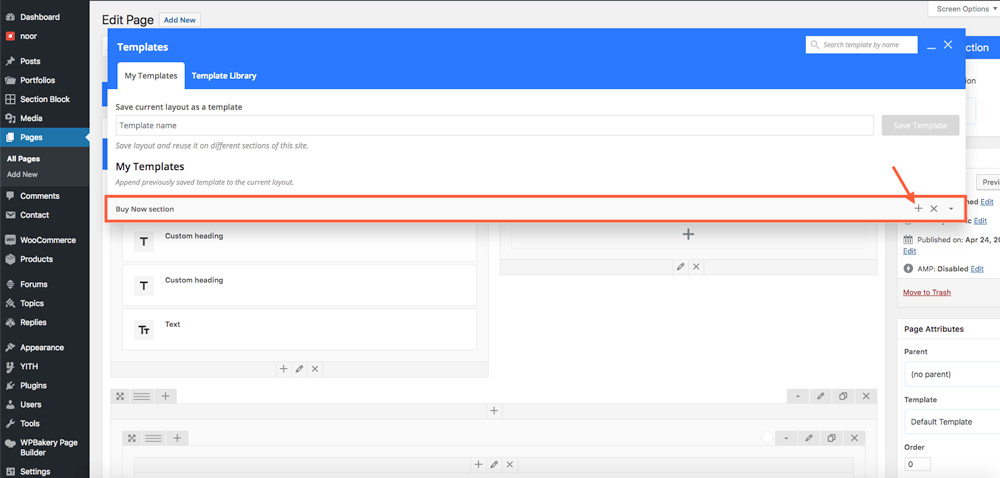The height and width of the screenshot is (478, 1000).
Task: Edit the published date link
Action: tap(909, 252)
